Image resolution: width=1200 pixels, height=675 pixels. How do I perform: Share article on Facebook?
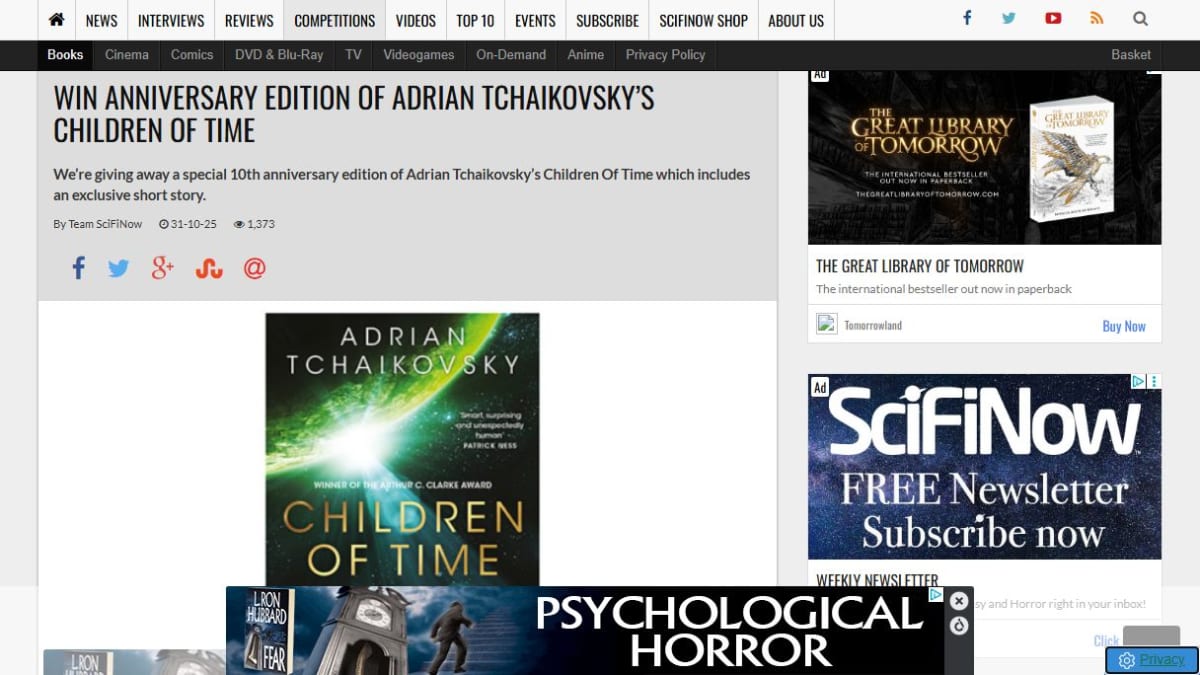[79, 268]
